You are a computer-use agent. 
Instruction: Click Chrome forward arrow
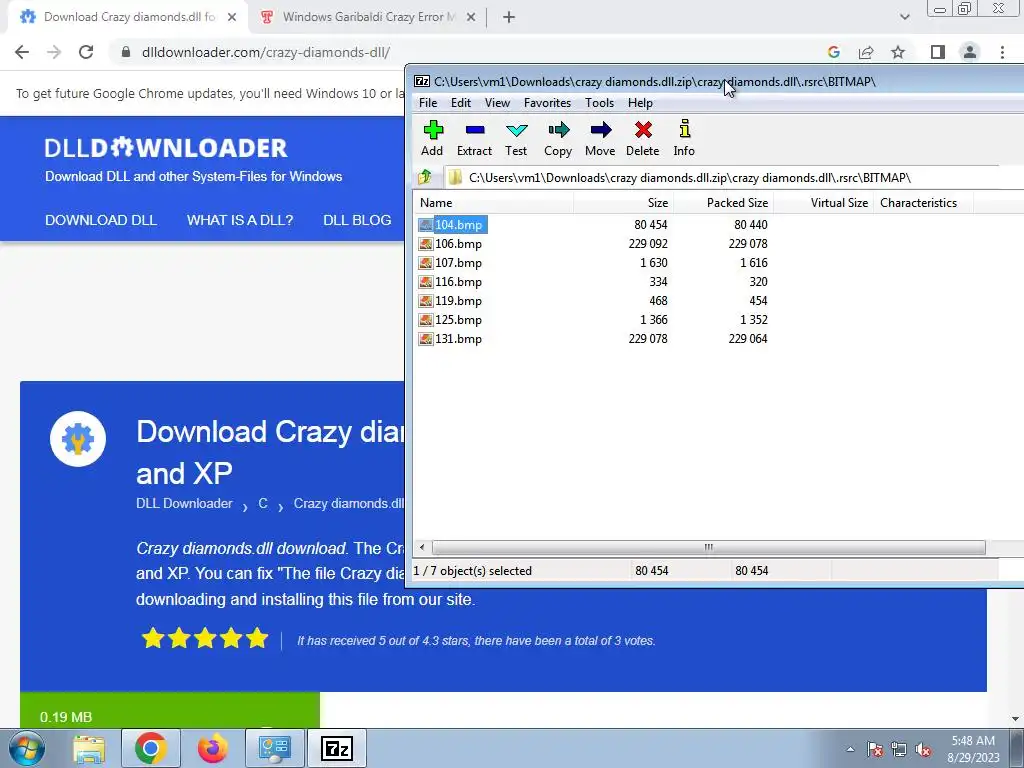(x=54, y=52)
